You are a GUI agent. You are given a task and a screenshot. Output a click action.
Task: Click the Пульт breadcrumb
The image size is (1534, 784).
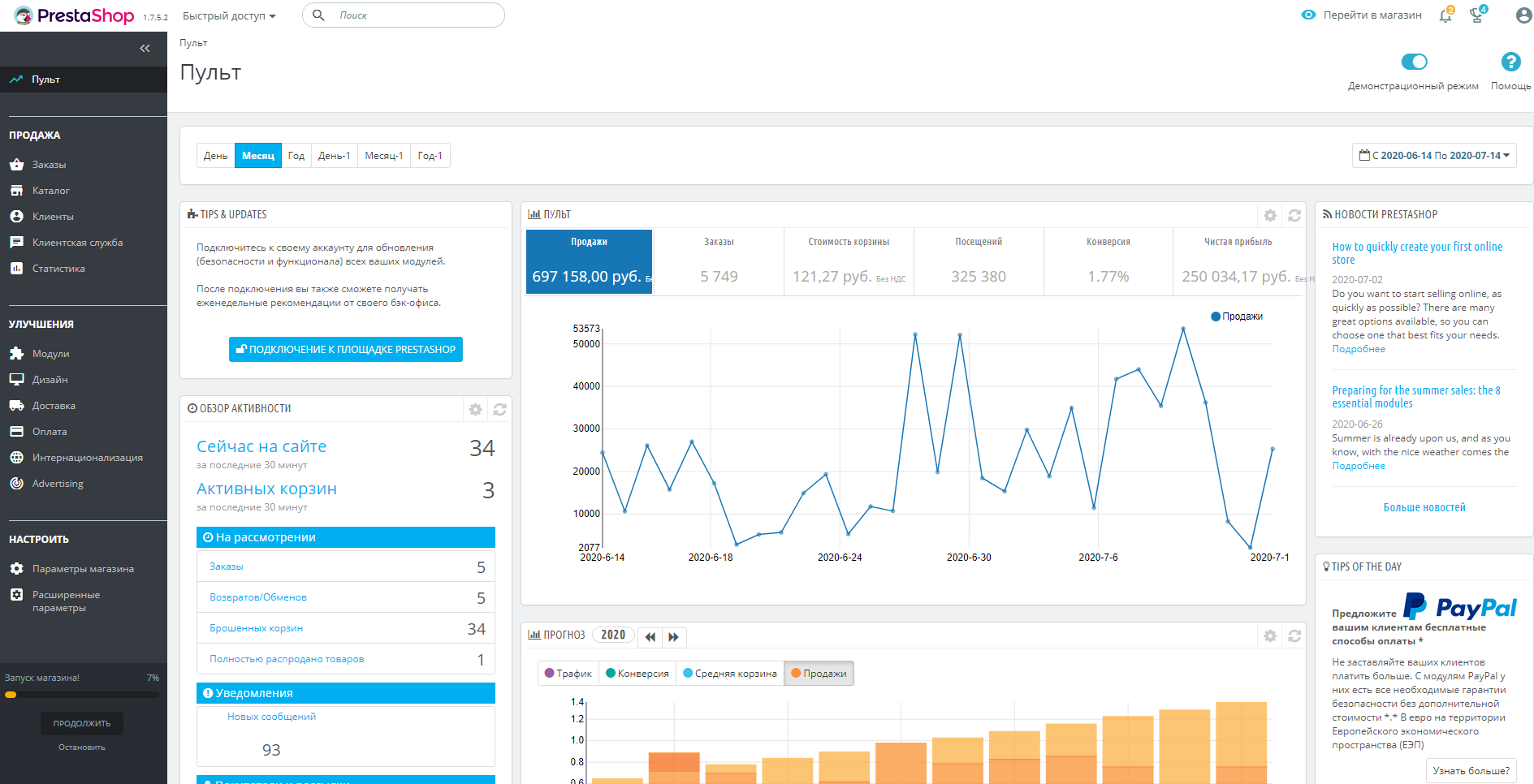click(x=193, y=43)
